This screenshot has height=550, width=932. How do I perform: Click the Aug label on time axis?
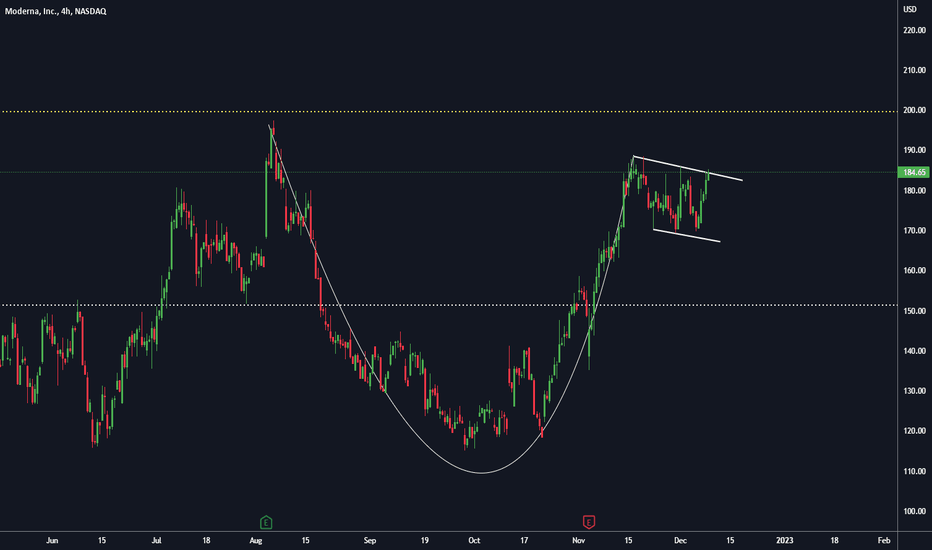[256, 540]
